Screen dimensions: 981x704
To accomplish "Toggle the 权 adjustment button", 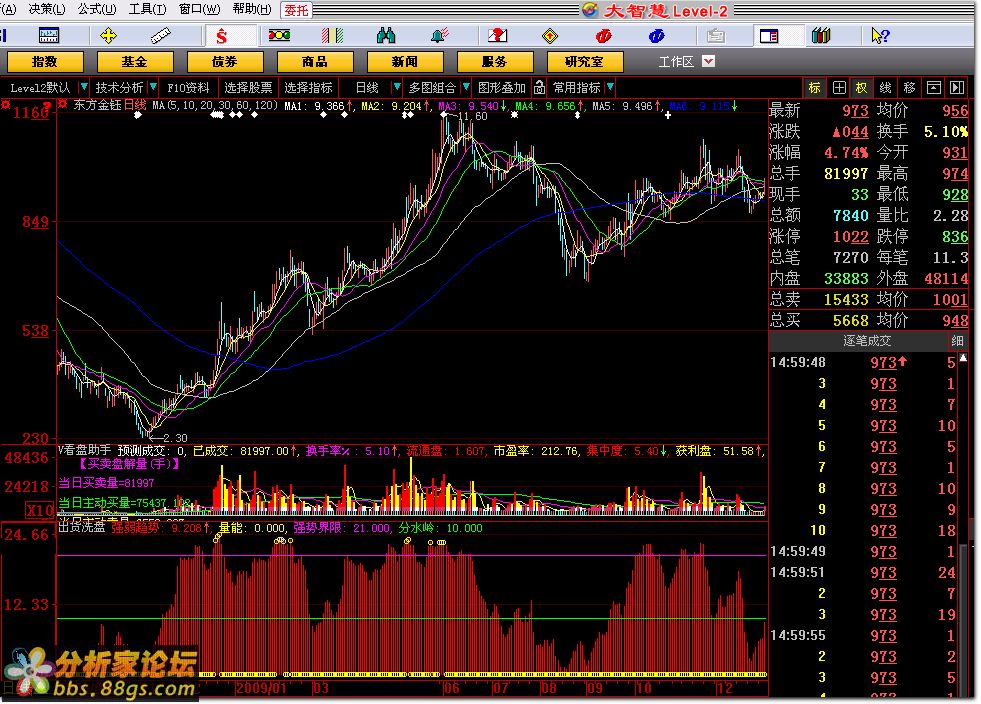I will click(x=862, y=88).
